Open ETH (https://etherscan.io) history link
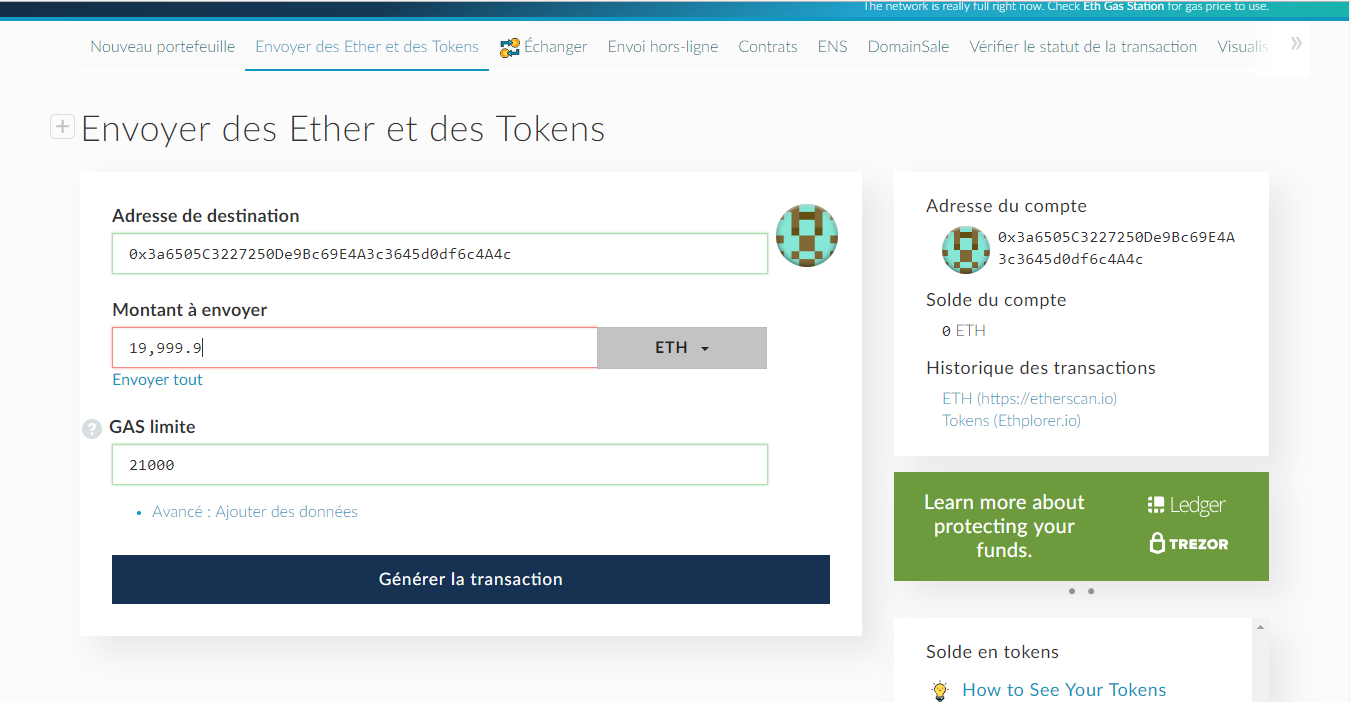This screenshot has width=1350, height=702. [x=1030, y=398]
